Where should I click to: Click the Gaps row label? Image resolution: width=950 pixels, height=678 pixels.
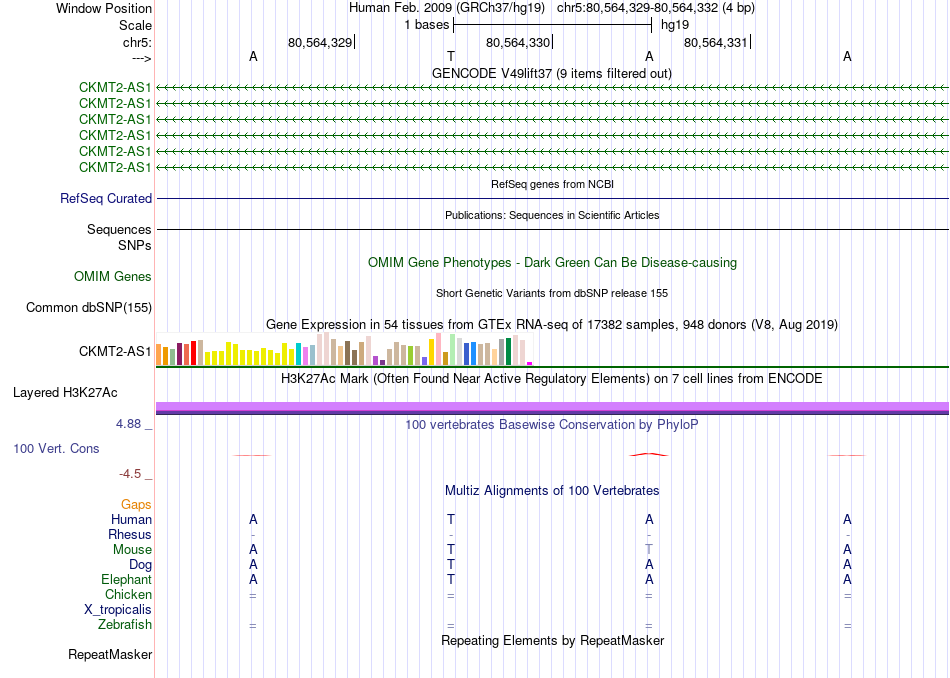pos(136,505)
